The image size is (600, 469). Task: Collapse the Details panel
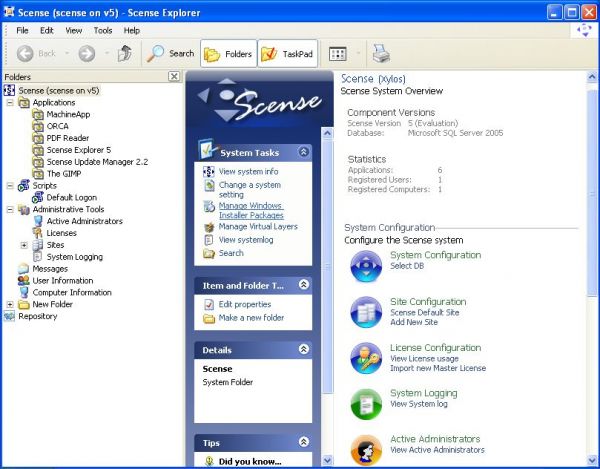(x=303, y=349)
